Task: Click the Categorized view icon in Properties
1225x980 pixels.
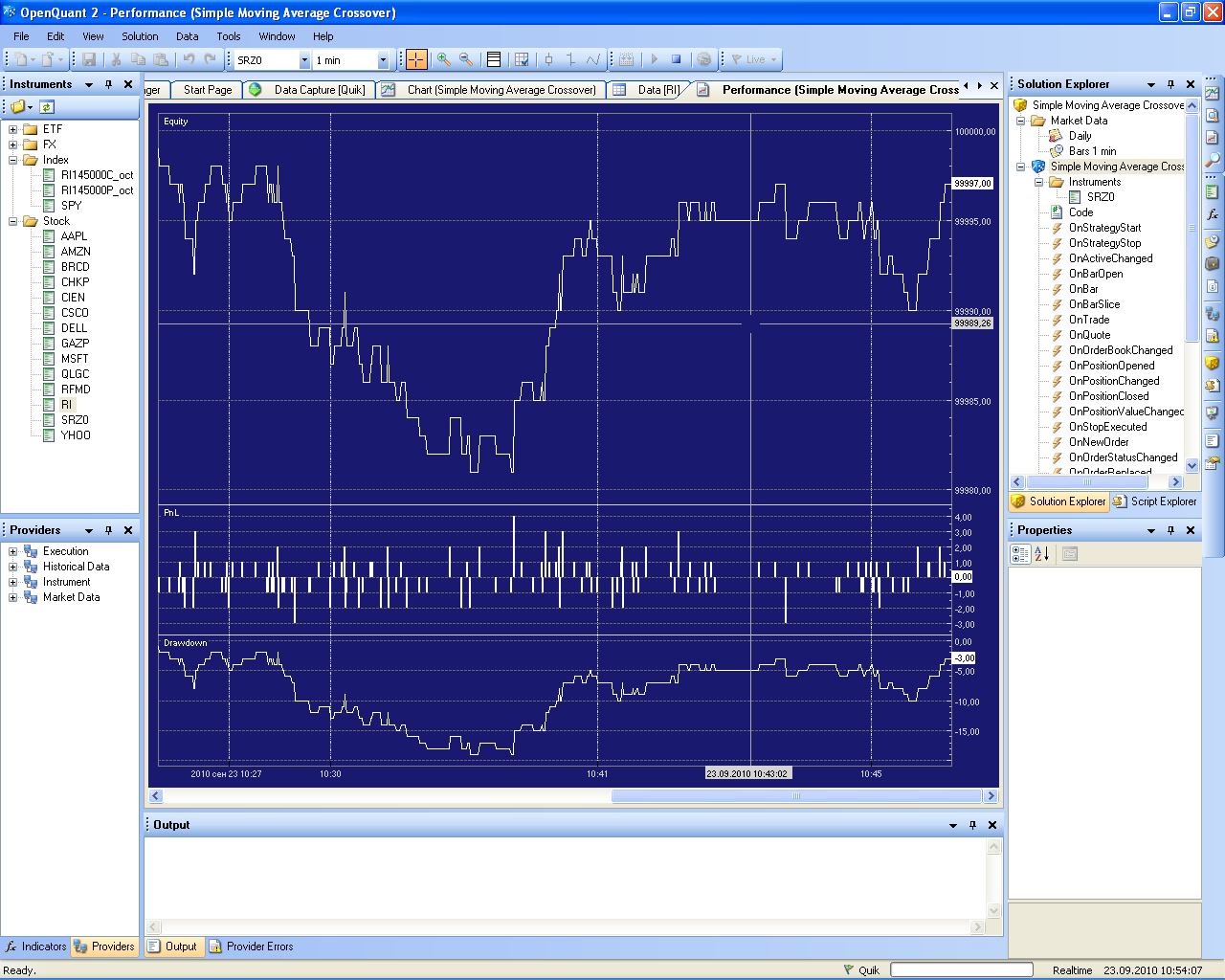Action: [1020, 554]
